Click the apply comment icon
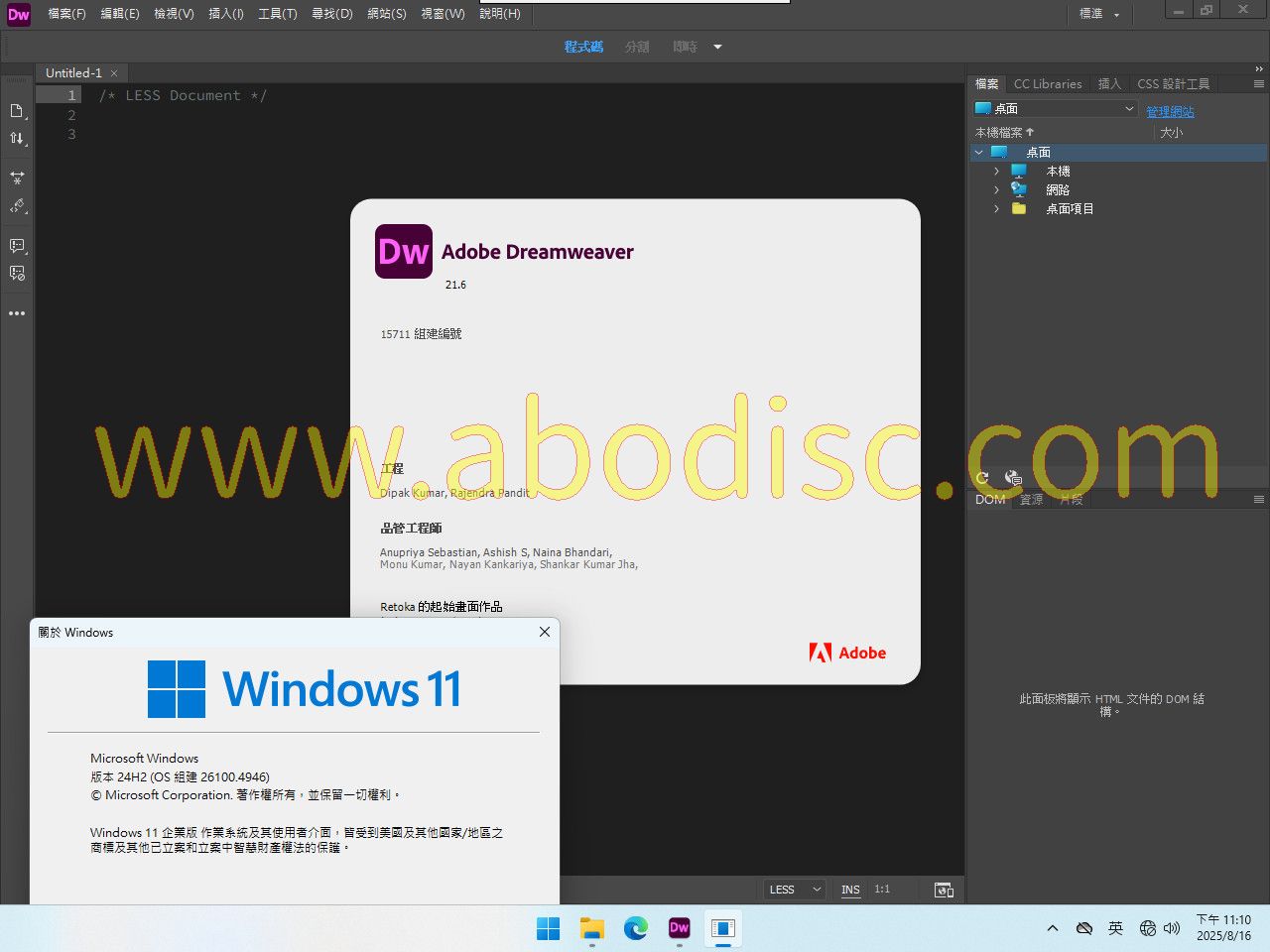 tap(17, 245)
